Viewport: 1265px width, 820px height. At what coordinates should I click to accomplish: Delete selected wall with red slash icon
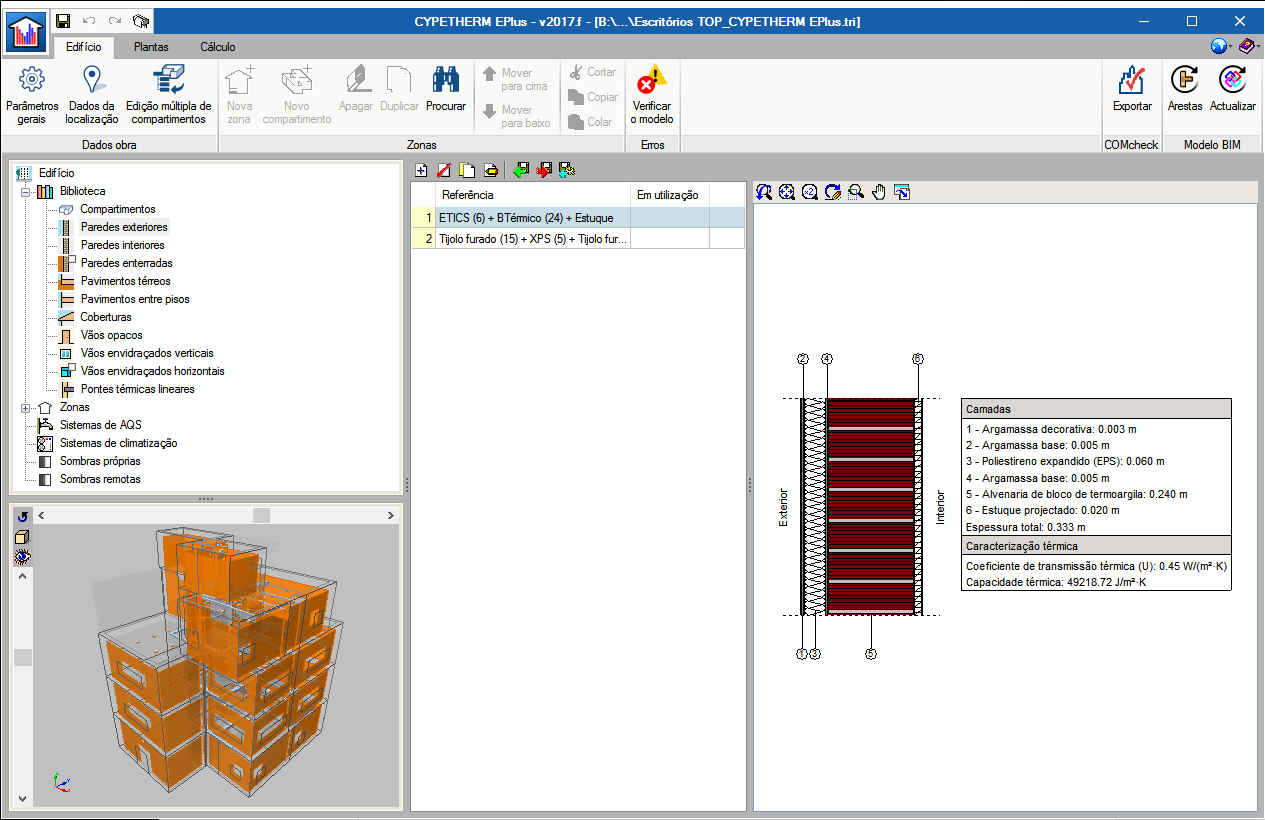[444, 170]
